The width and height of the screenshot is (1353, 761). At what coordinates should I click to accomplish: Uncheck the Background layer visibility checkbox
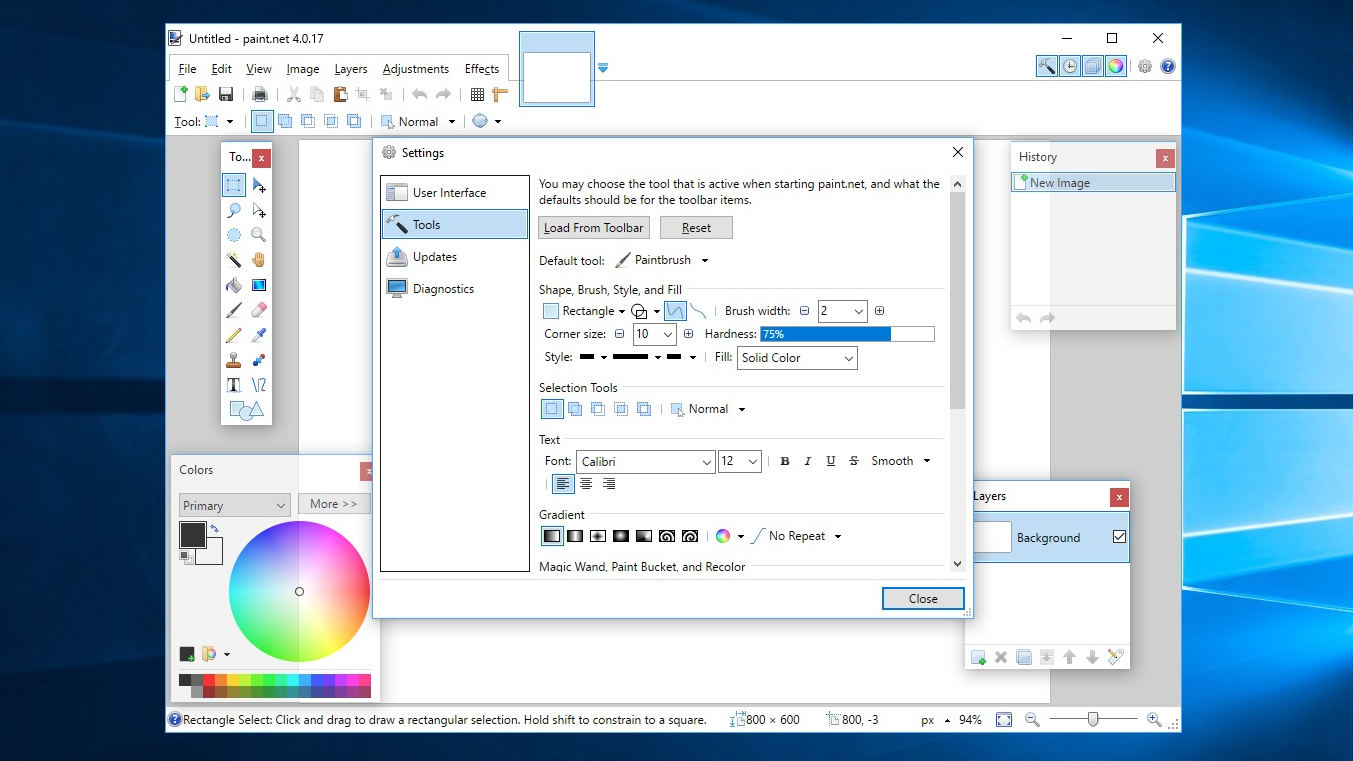coord(1119,537)
